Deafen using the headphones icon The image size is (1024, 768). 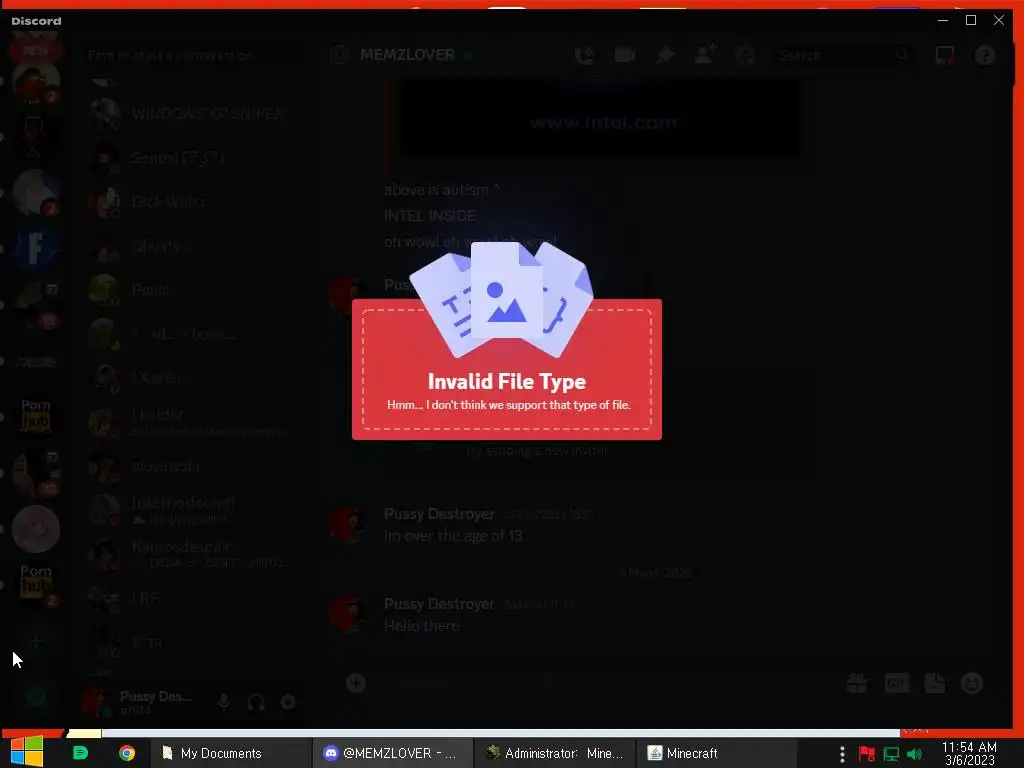click(255, 703)
